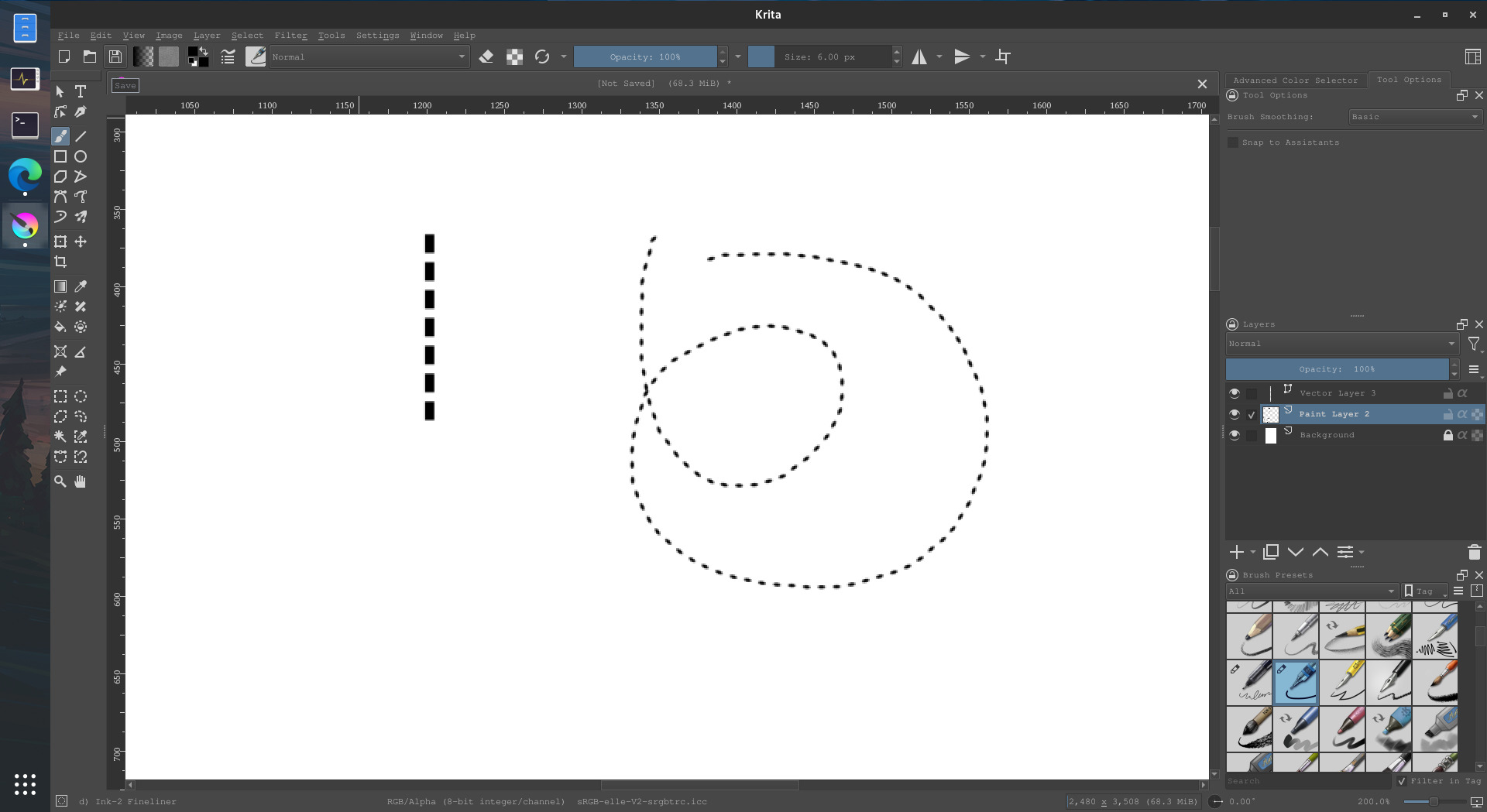Select the Ellipse shape tool
1487x812 pixels.
pos(81,156)
